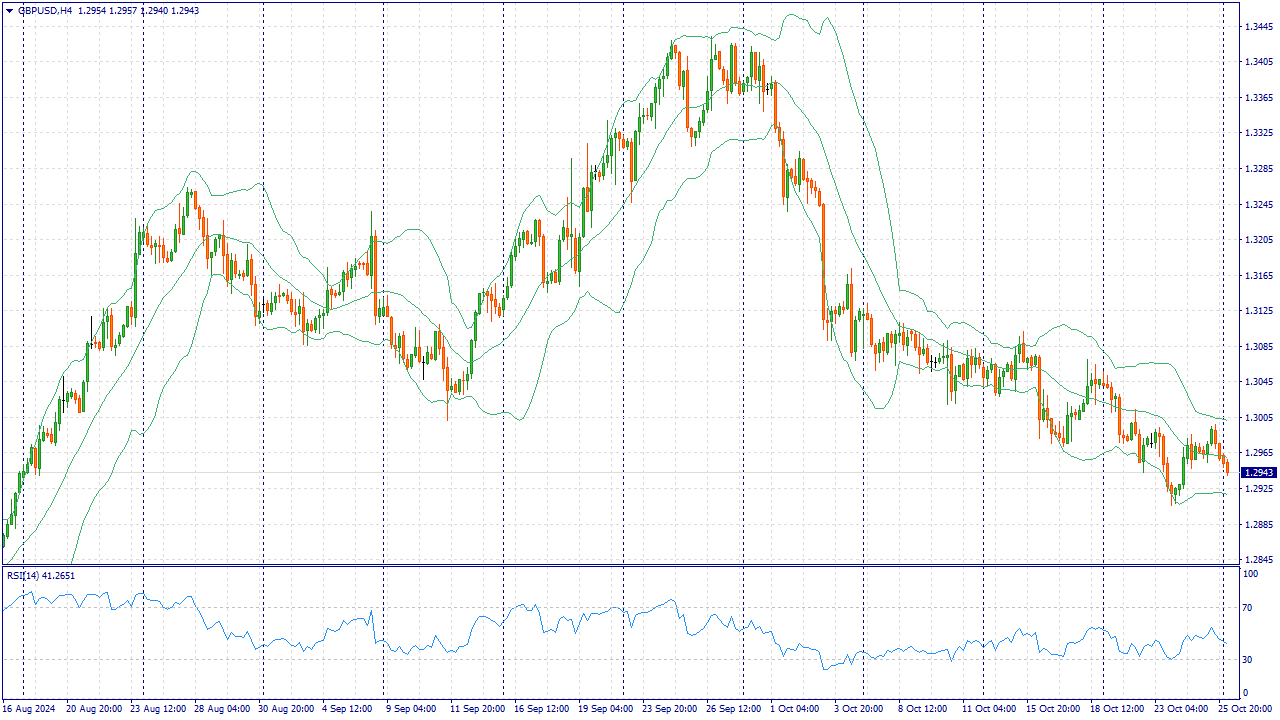
Task: Click the RSI(14) 41.2651 indicator label
Action: 41,575
